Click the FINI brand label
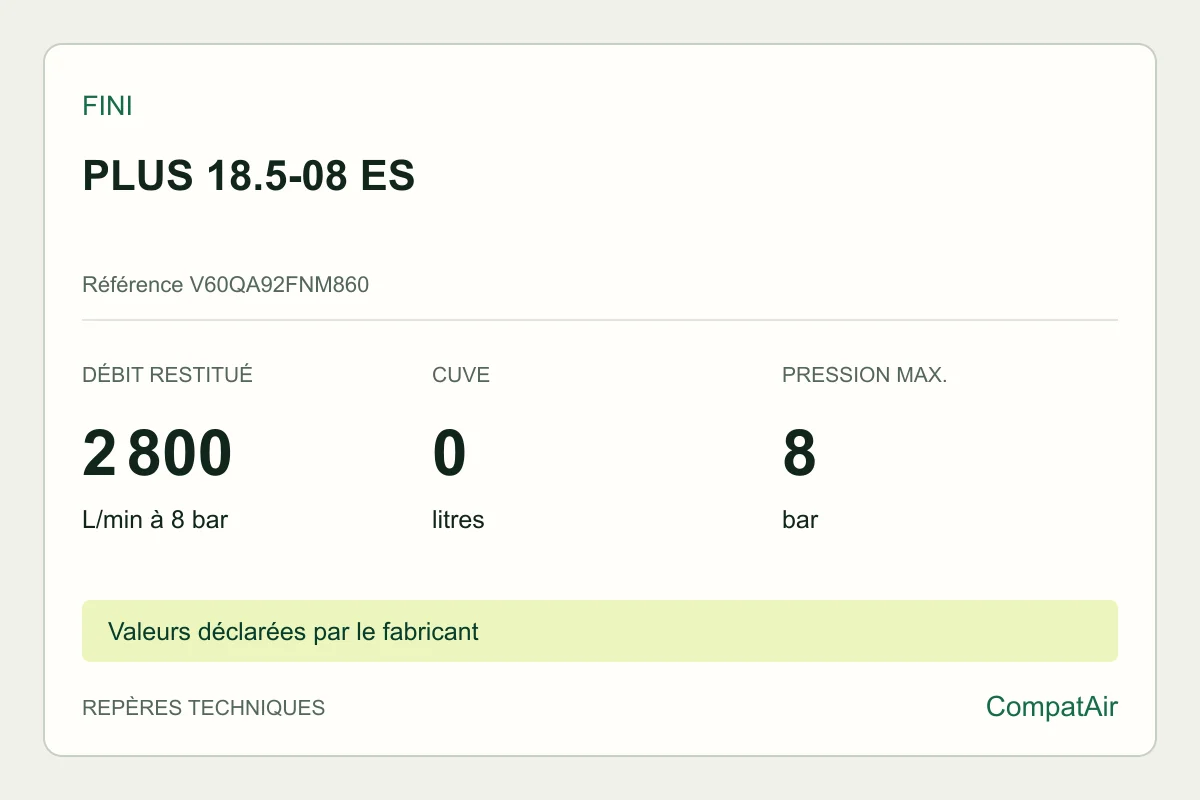Viewport: 1200px width, 800px height. (107, 106)
